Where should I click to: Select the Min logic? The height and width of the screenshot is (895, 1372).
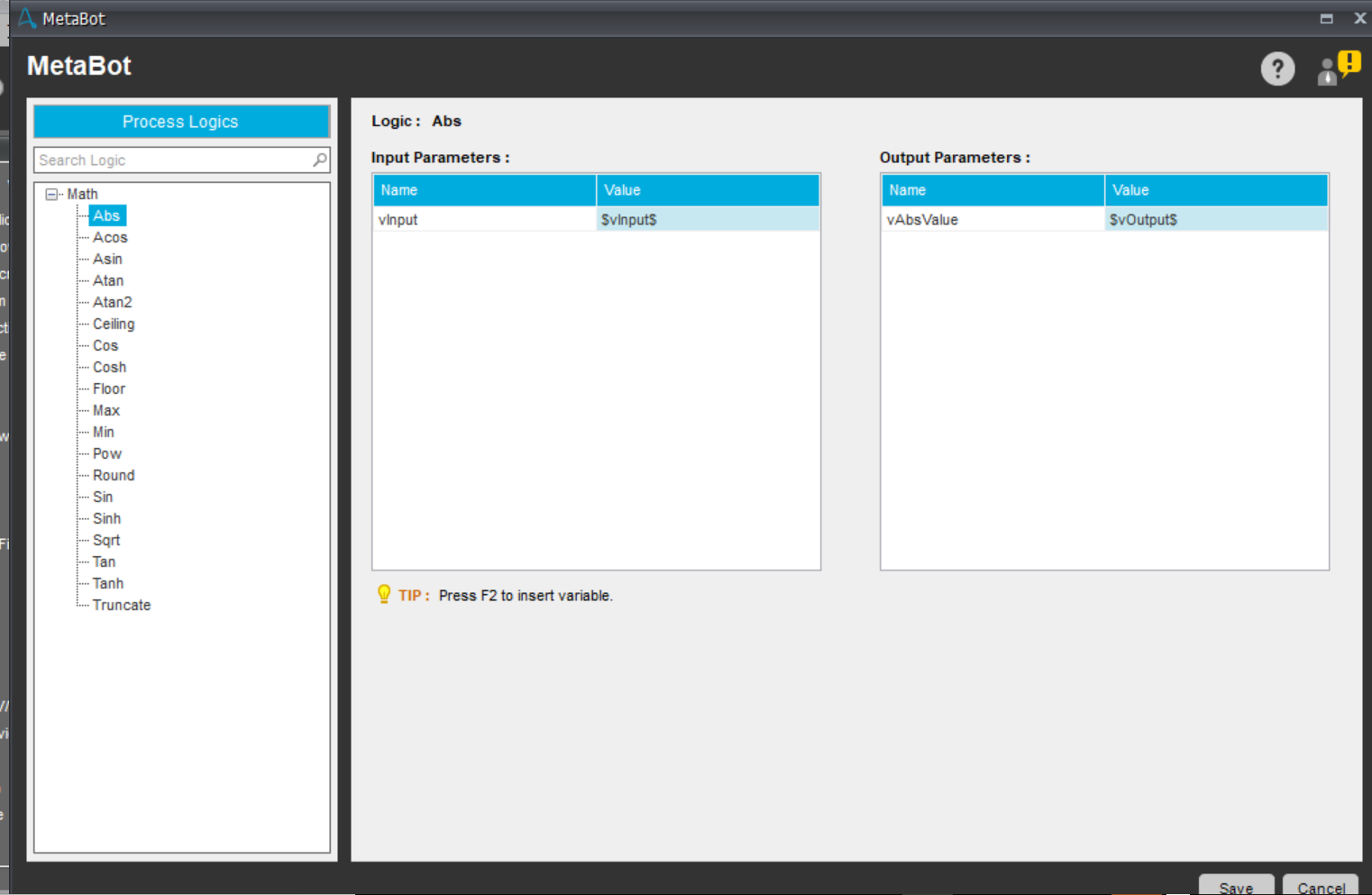(x=104, y=432)
